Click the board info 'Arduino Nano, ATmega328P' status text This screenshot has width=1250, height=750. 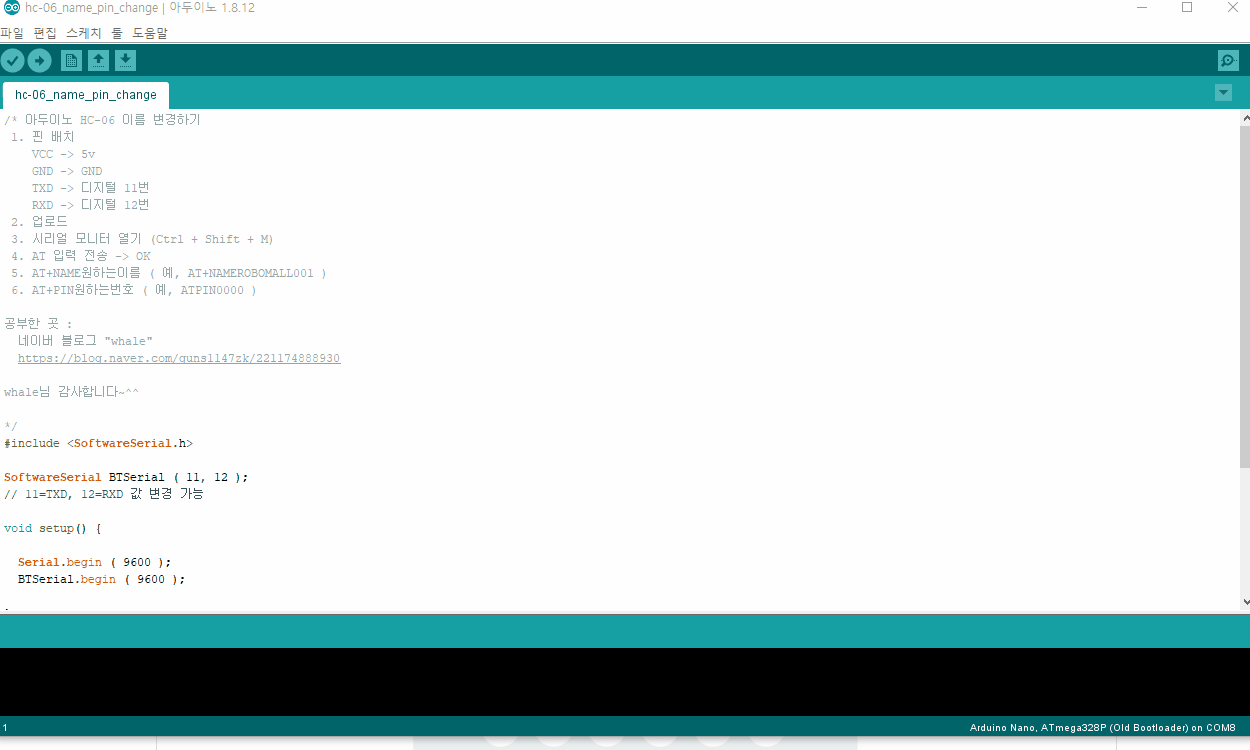click(x=1102, y=727)
